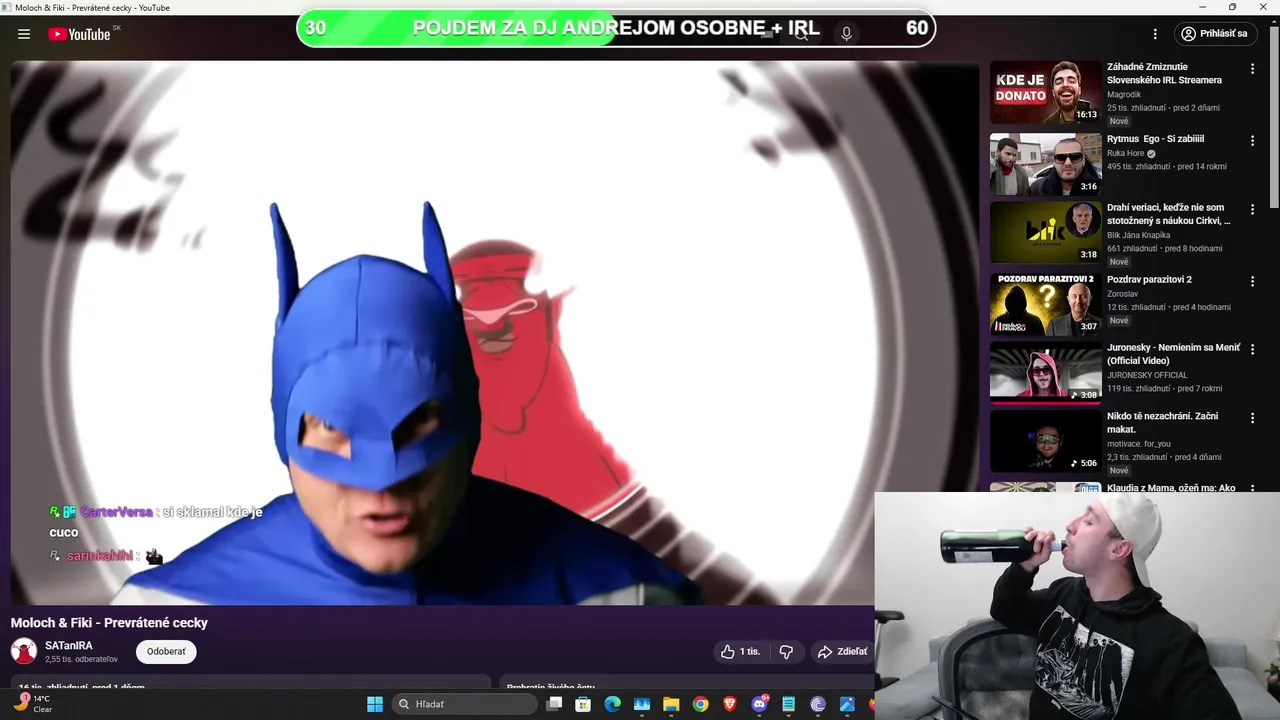1280x720 pixels.
Task: Open the Notepad taskbar icon
Action: tap(789, 704)
